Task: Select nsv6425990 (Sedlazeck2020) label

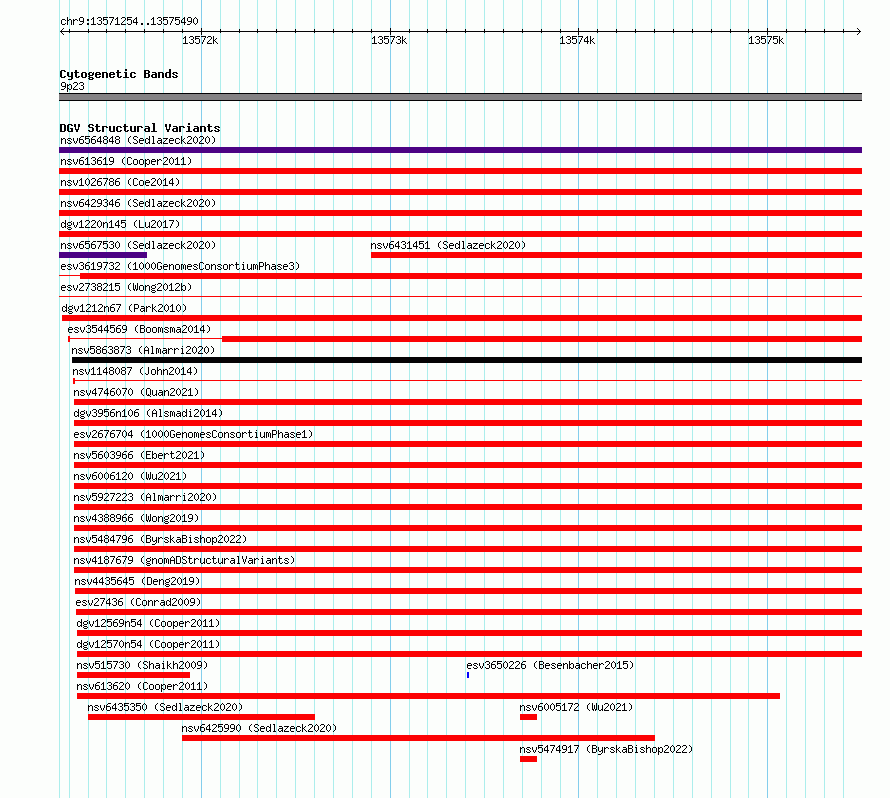Action: (x=259, y=728)
